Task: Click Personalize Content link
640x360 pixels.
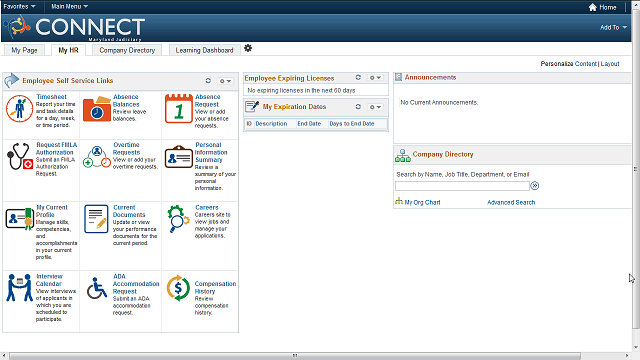Action: [x=586, y=64]
